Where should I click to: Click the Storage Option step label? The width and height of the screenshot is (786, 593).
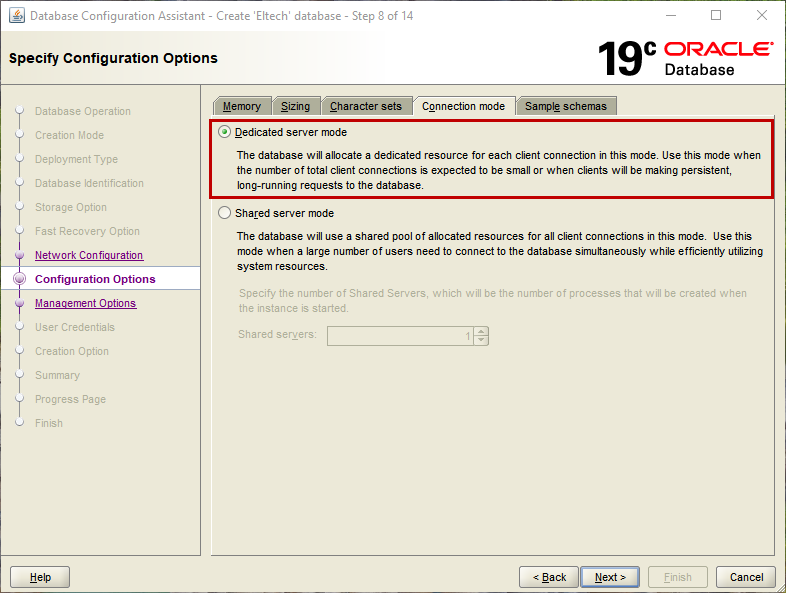(71, 208)
